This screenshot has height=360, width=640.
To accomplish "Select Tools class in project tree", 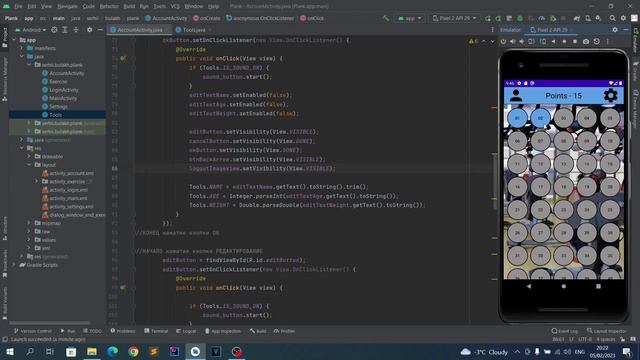I will coord(52,115).
